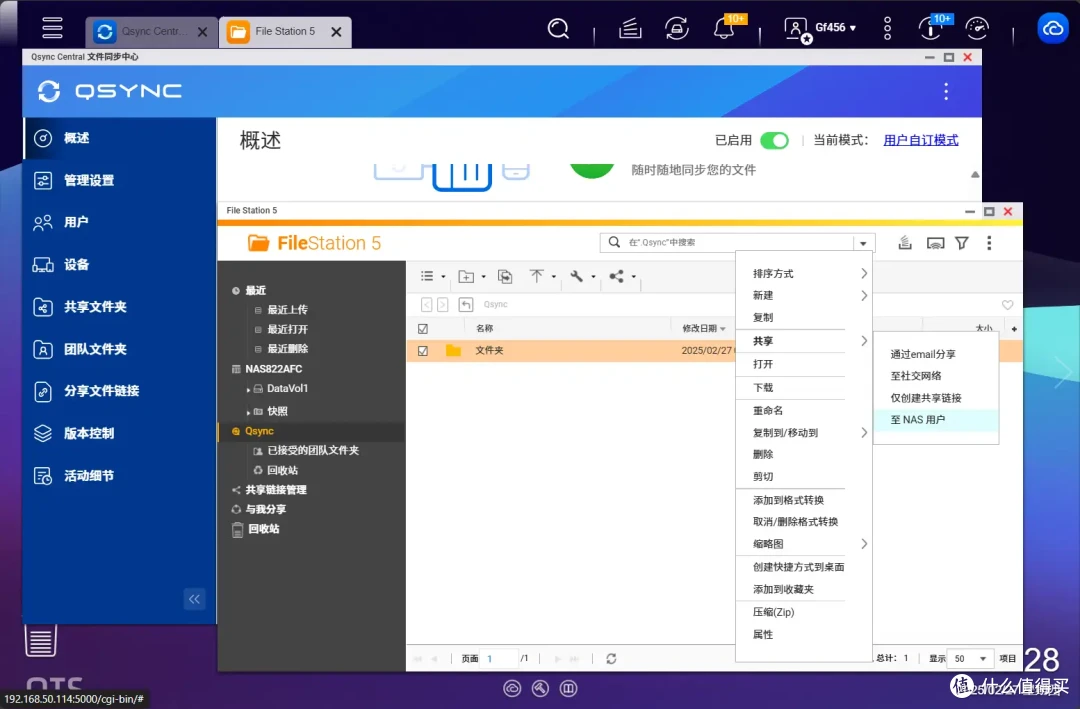Screen dimensions: 1080x709
Task: Click the add column plus icon
Action: (x=1014, y=329)
